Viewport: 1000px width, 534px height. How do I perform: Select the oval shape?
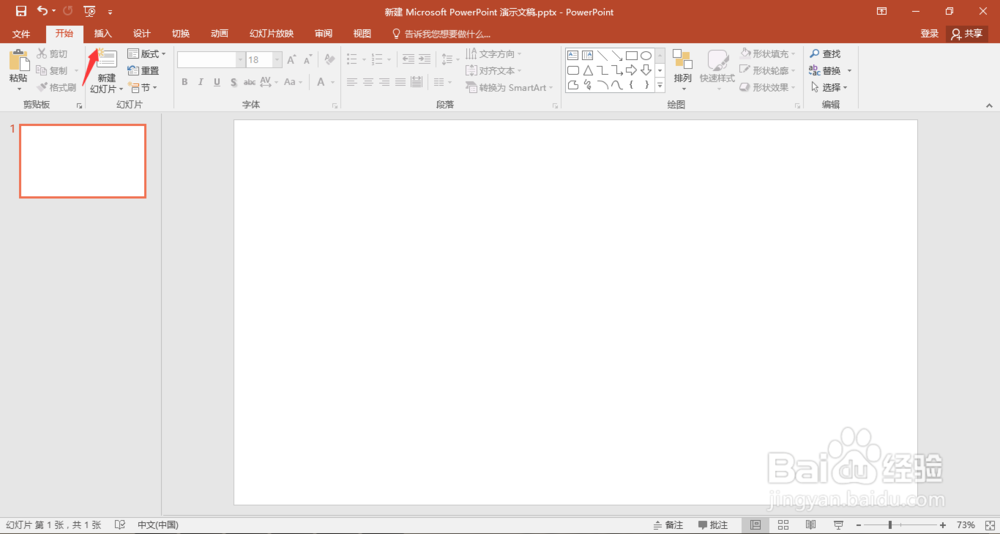[x=646, y=56]
